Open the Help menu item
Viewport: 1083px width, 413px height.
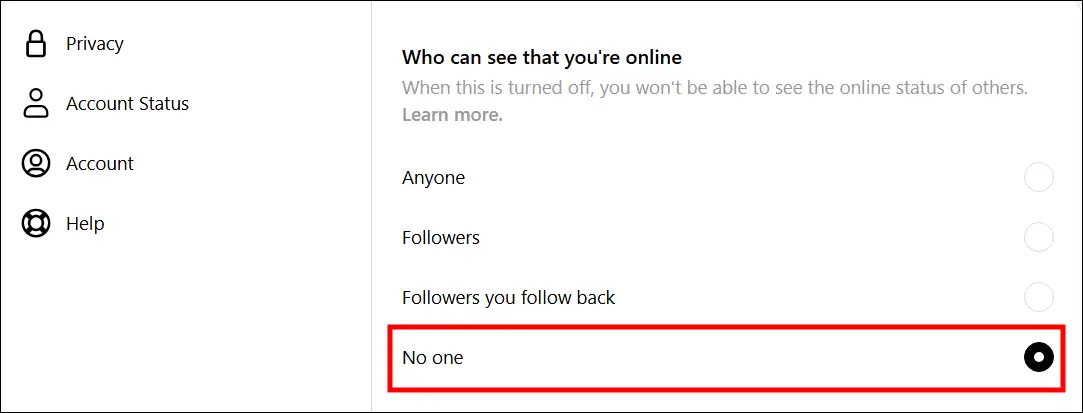(85, 224)
